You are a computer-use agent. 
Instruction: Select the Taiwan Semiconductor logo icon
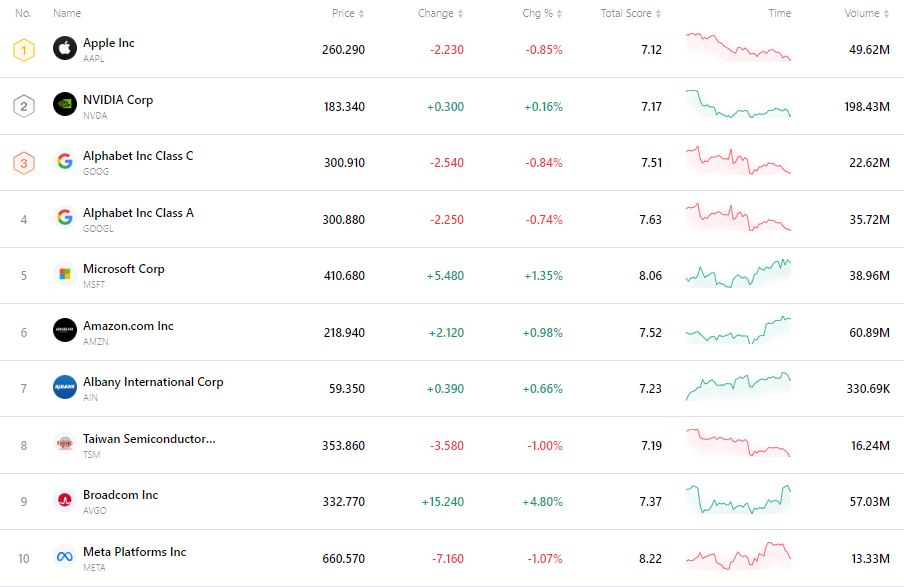[65, 444]
